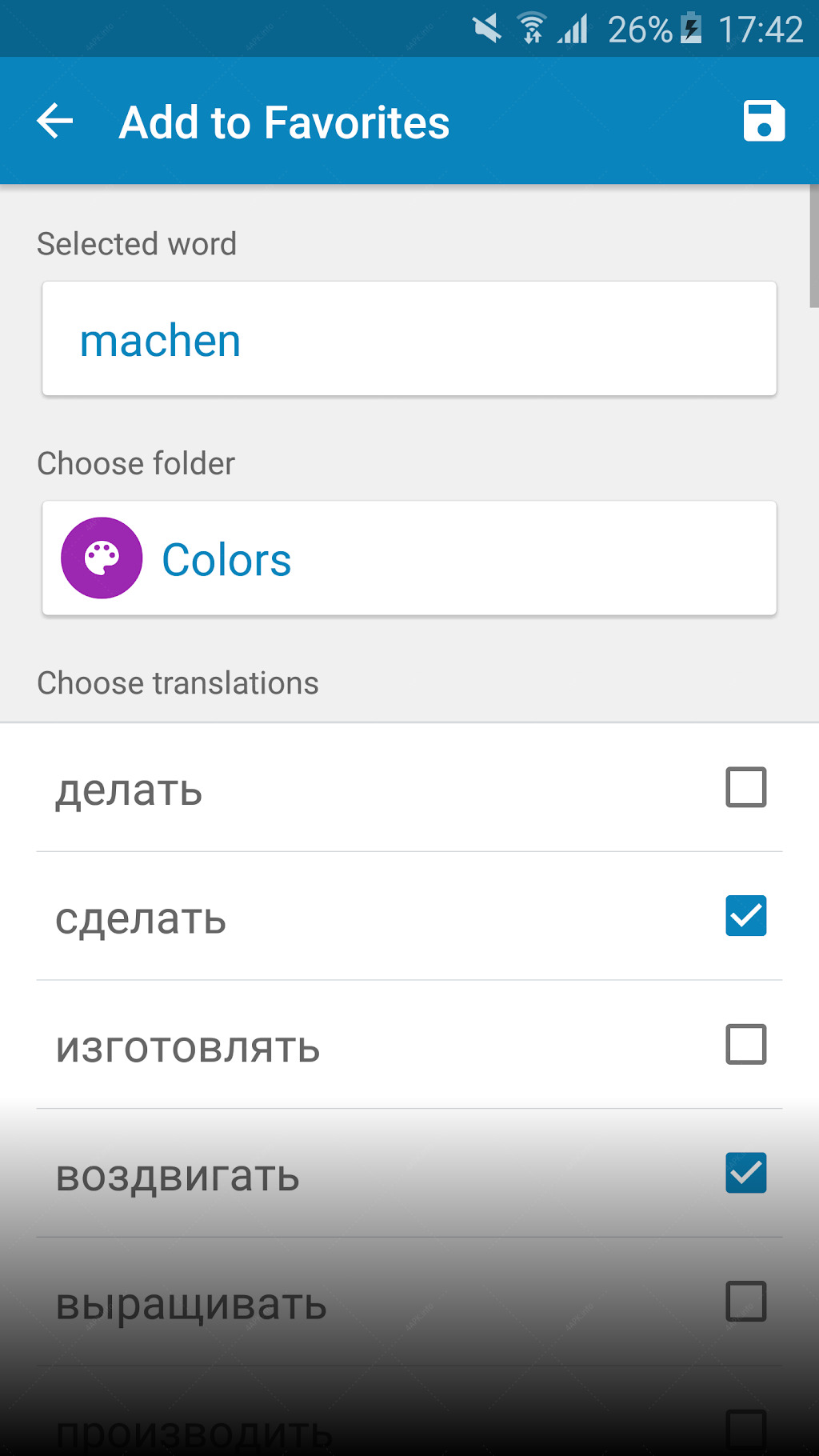Save favorite with floppy disk icon
Viewport: 819px width, 1456px height.
[764, 122]
